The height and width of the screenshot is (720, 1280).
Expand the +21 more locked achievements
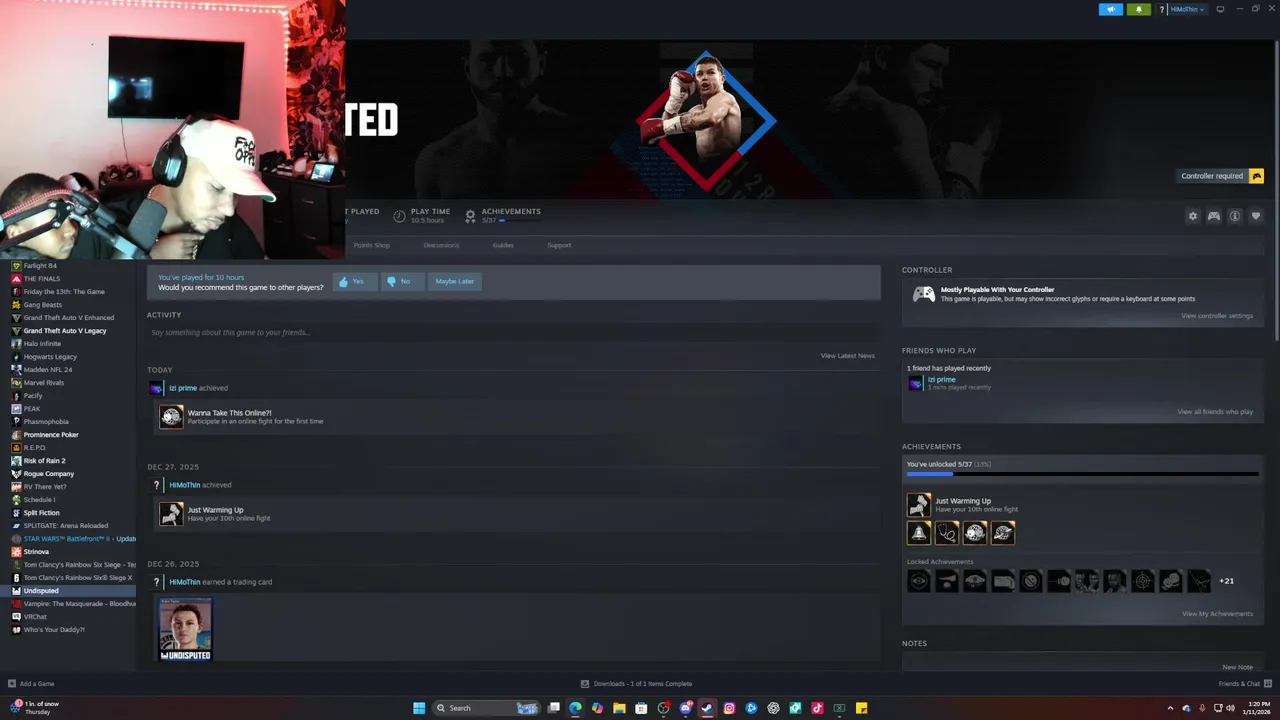1226,581
